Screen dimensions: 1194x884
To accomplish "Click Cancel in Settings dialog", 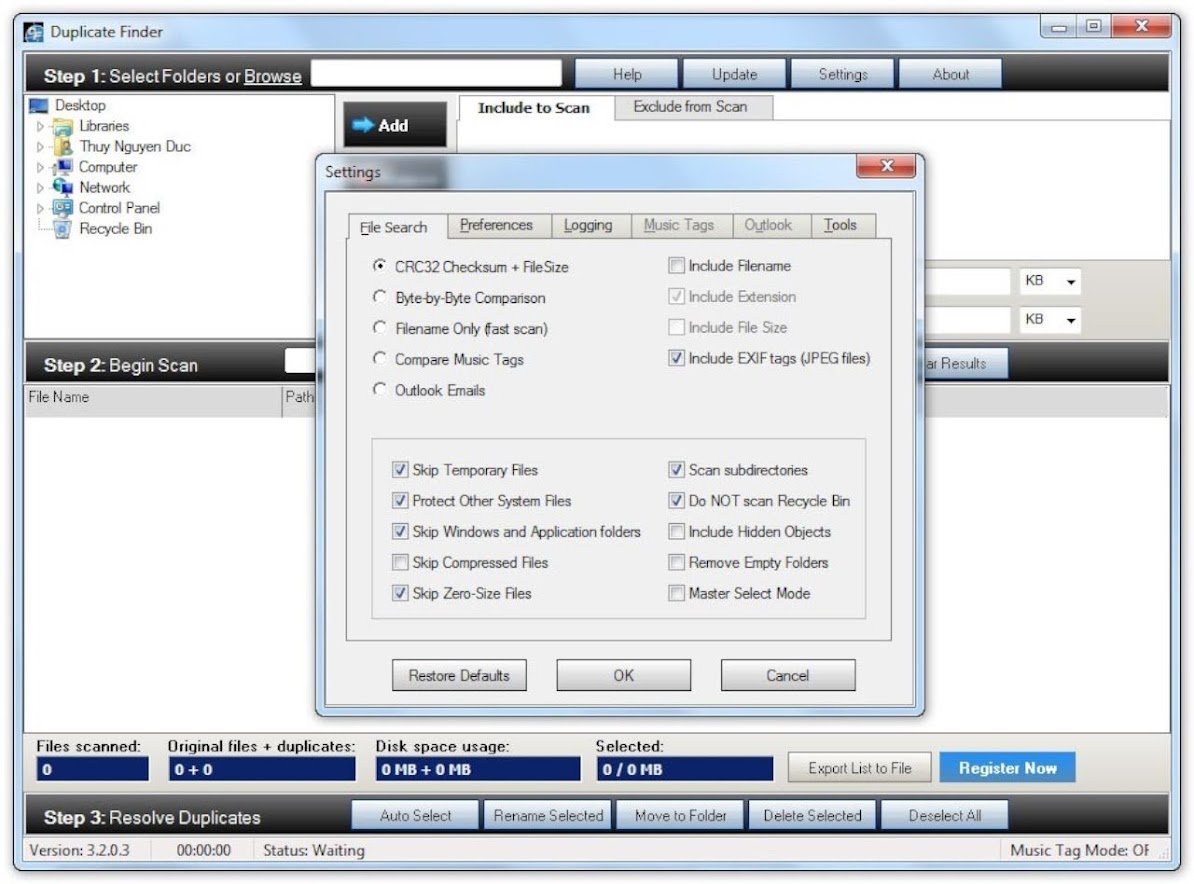I will (788, 675).
